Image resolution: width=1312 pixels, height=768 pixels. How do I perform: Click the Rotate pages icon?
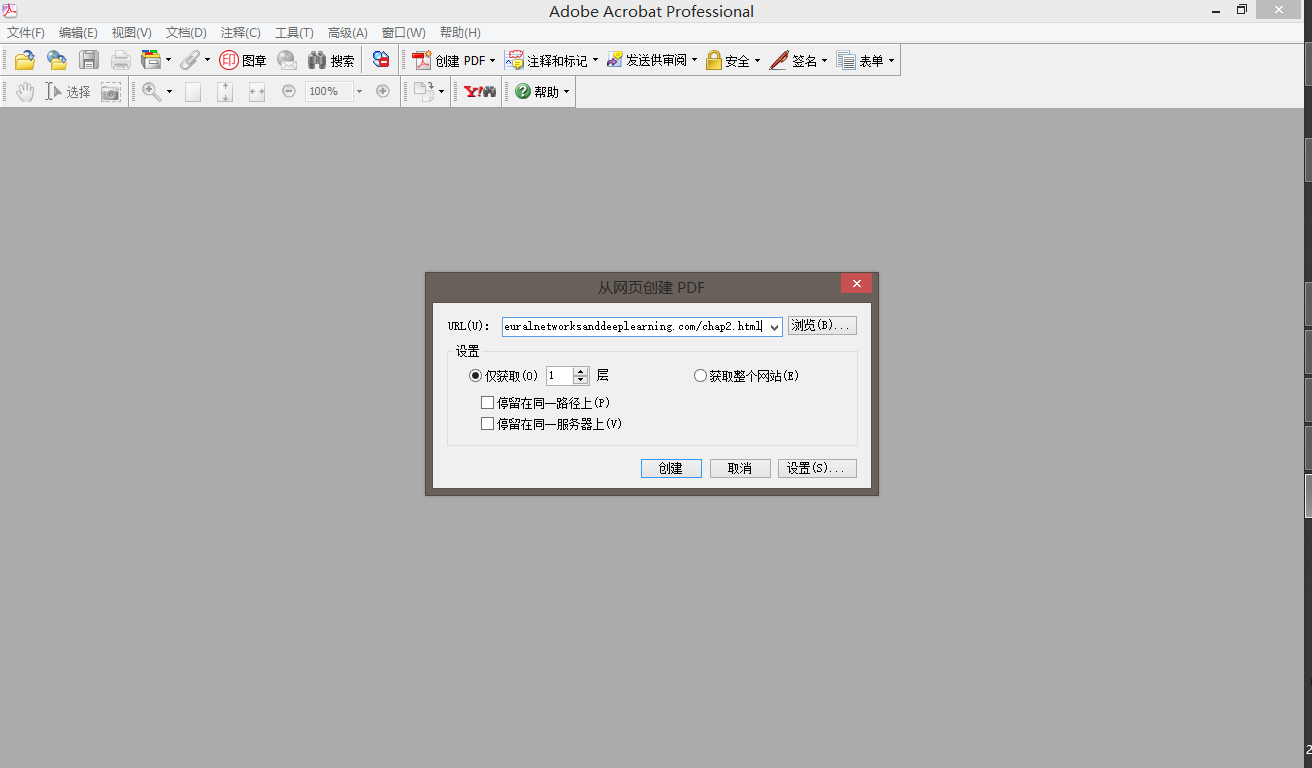tap(423, 91)
